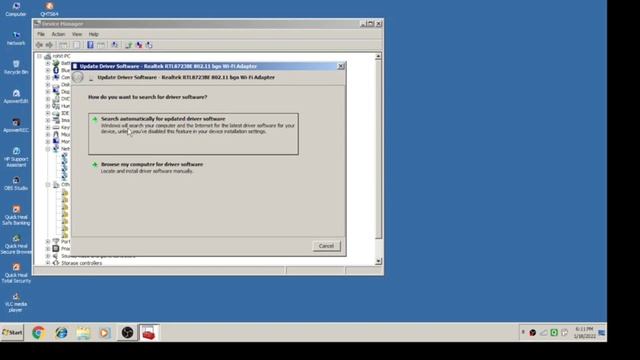Click the Update Driver Software toolbar icon

click(x=129, y=45)
